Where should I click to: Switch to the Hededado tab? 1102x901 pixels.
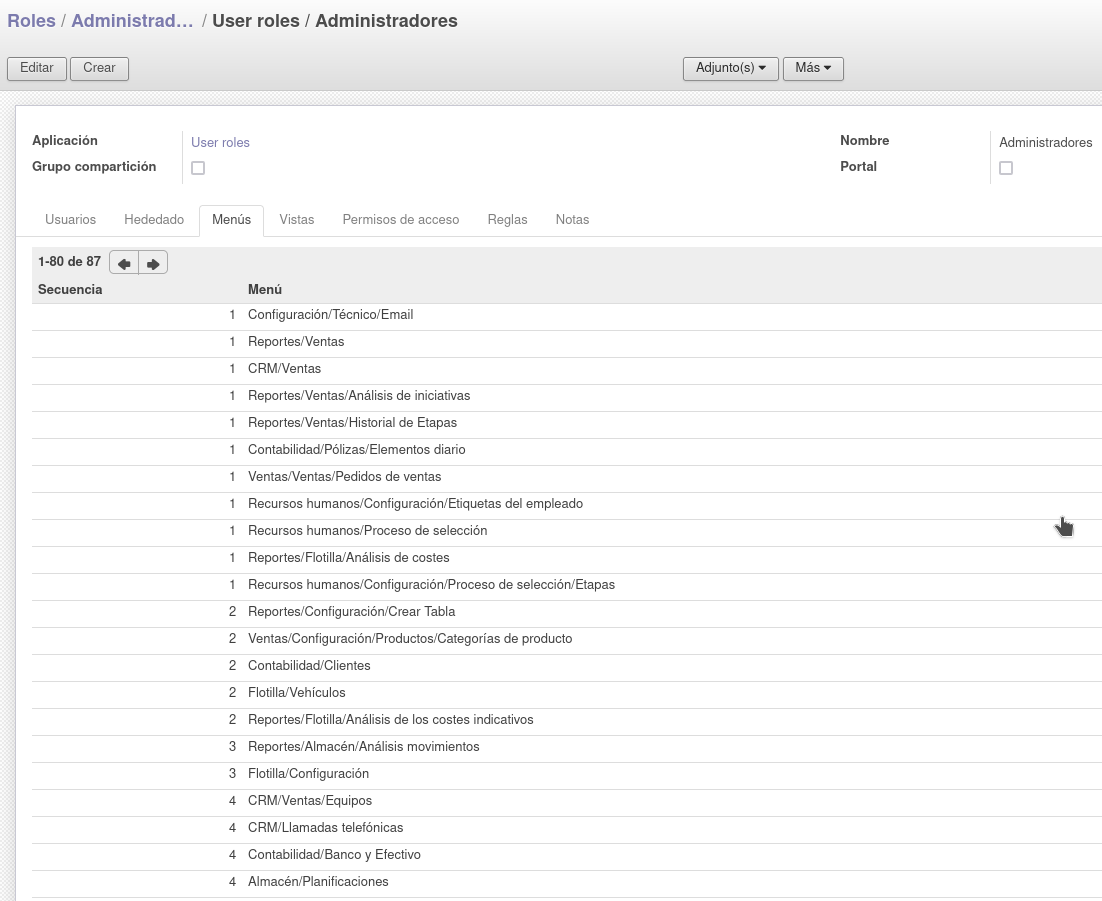(154, 220)
